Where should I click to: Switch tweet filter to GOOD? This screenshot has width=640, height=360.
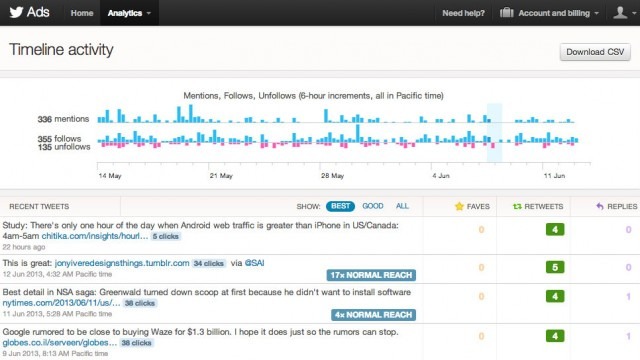pos(373,206)
